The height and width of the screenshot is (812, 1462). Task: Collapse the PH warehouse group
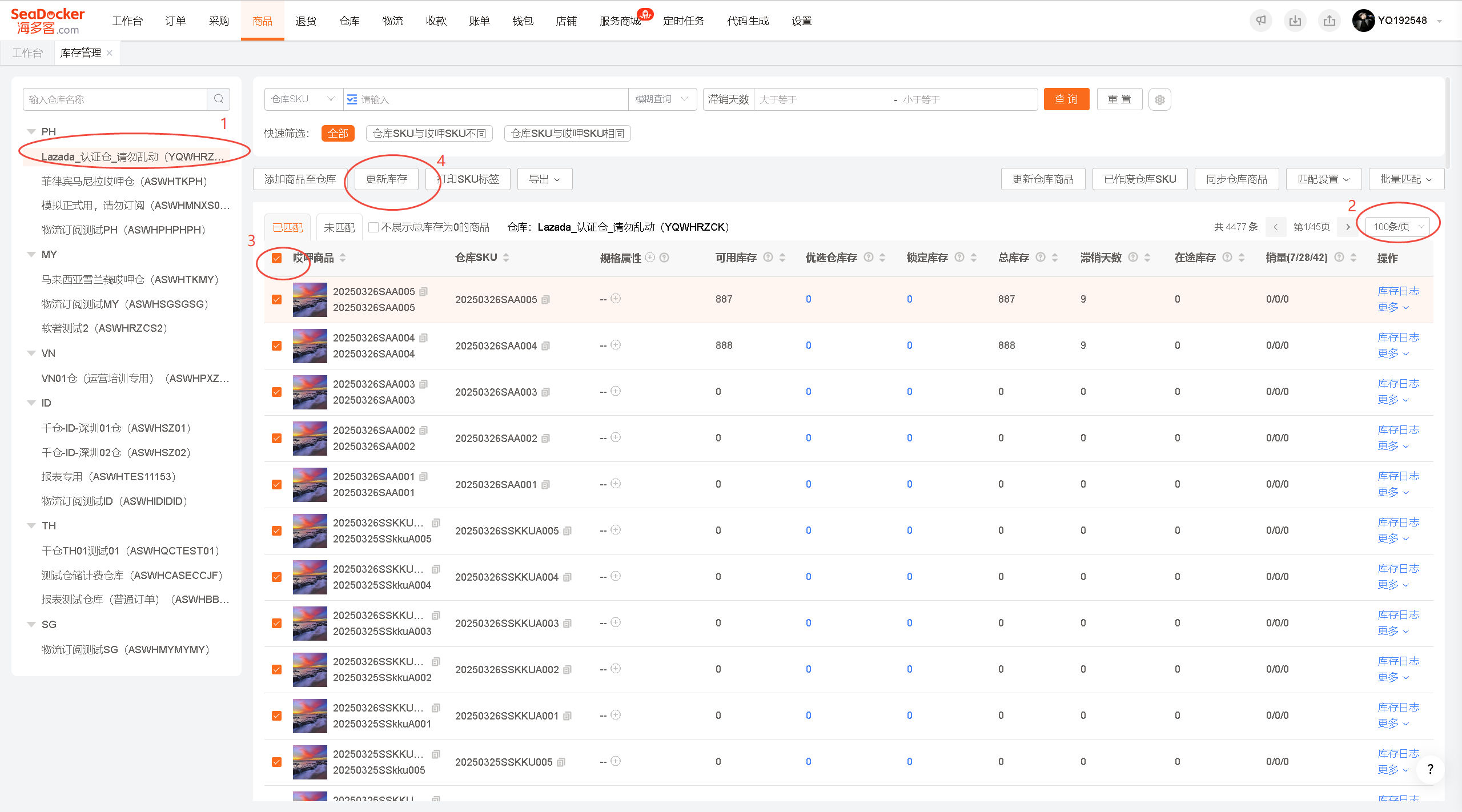click(31, 132)
